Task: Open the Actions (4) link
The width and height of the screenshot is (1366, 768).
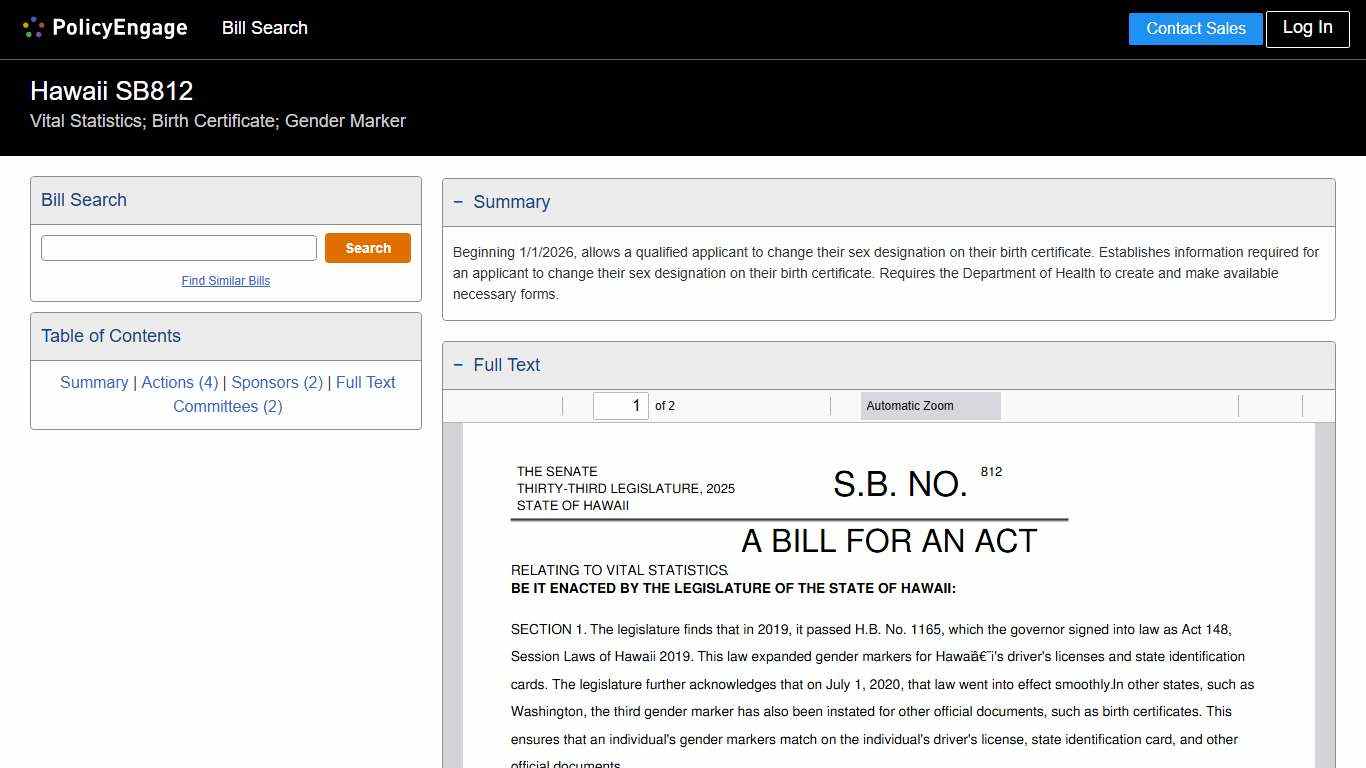Action: tap(180, 382)
